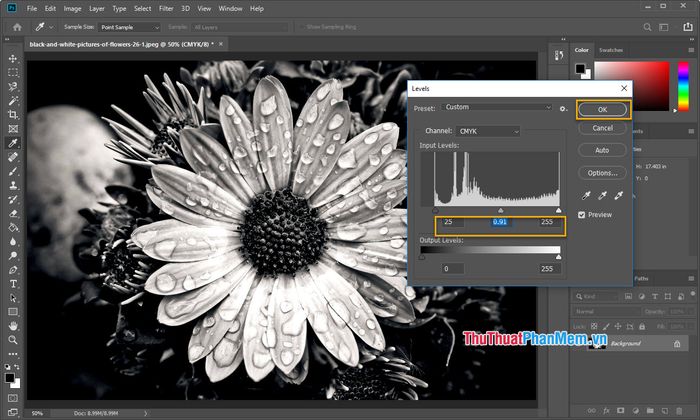Open the Color panel menu
Screen dimensions: 700x420
point(691,50)
